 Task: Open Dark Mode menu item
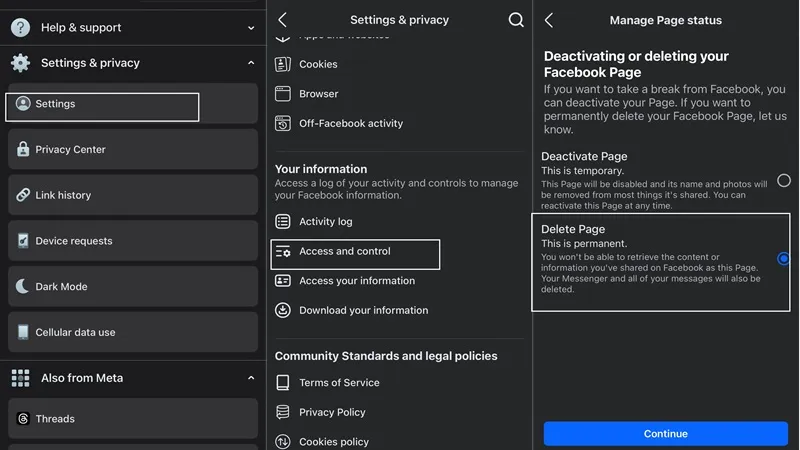tap(133, 286)
